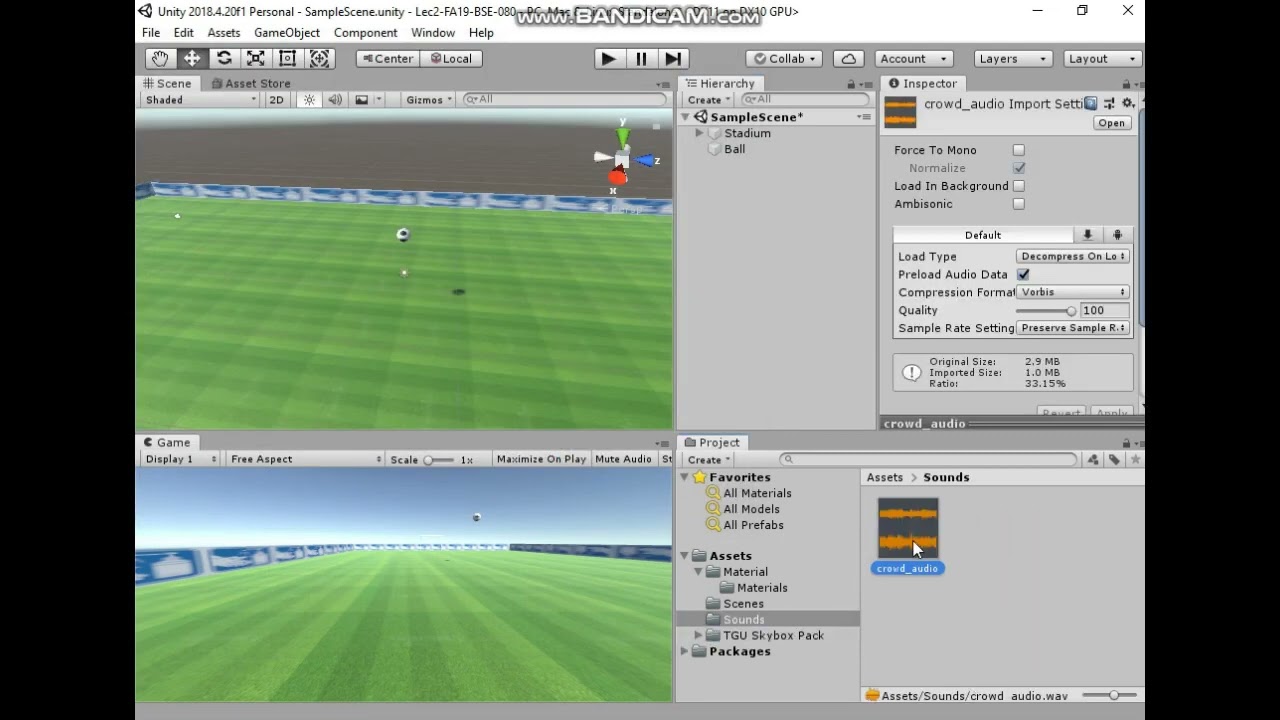Uncheck Preload Audio Data
The width and height of the screenshot is (1280, 720).
(x=1023, y=274)
